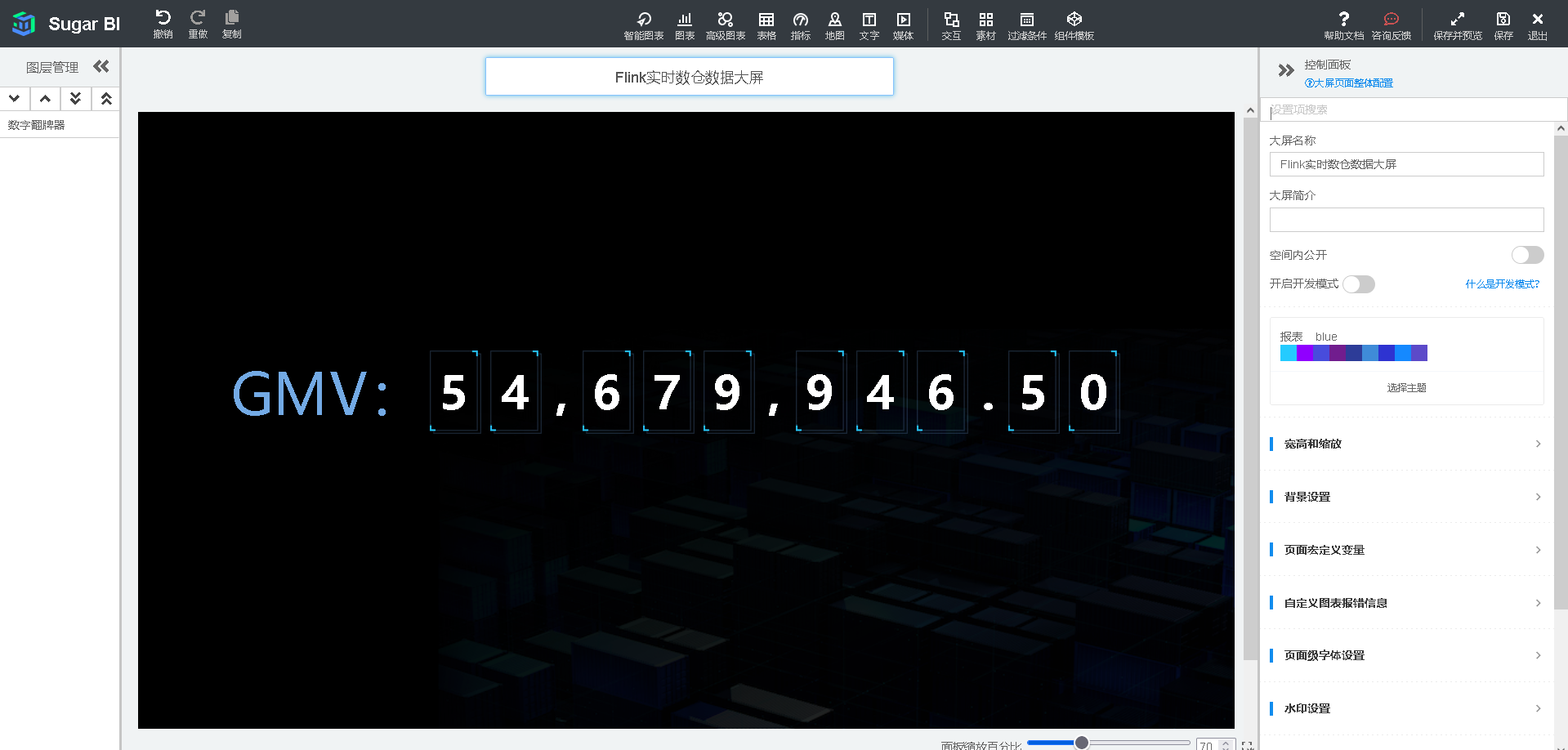This screenshot has height=750, width=1568.
Task: Collapse the 控制面板 control panel
Action: click(1286, 70)
